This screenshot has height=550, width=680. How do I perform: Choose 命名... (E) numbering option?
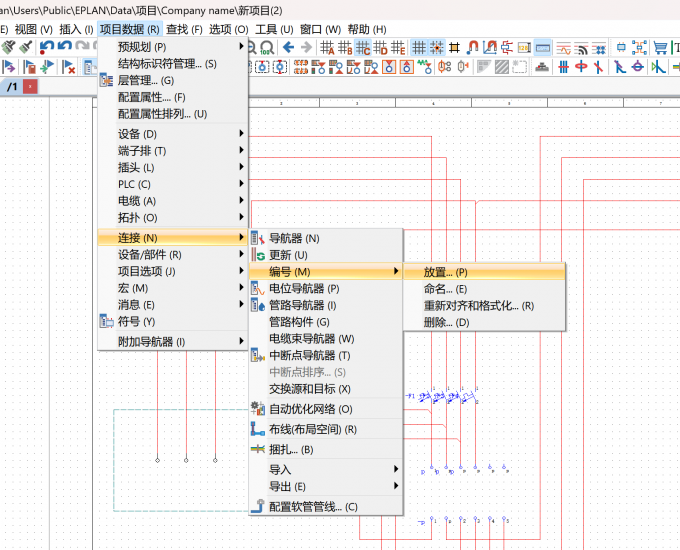point(484,289)
